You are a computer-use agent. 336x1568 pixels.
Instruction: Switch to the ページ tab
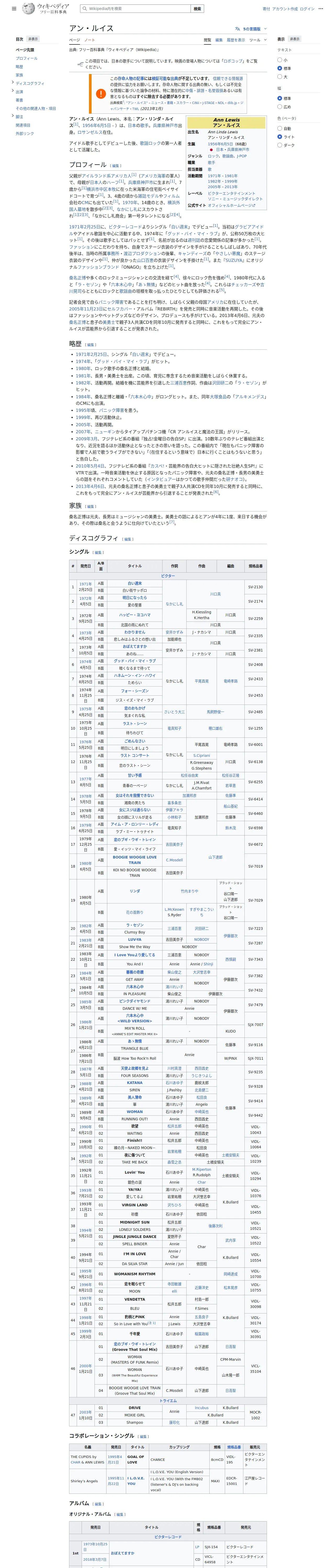(74, 40)
